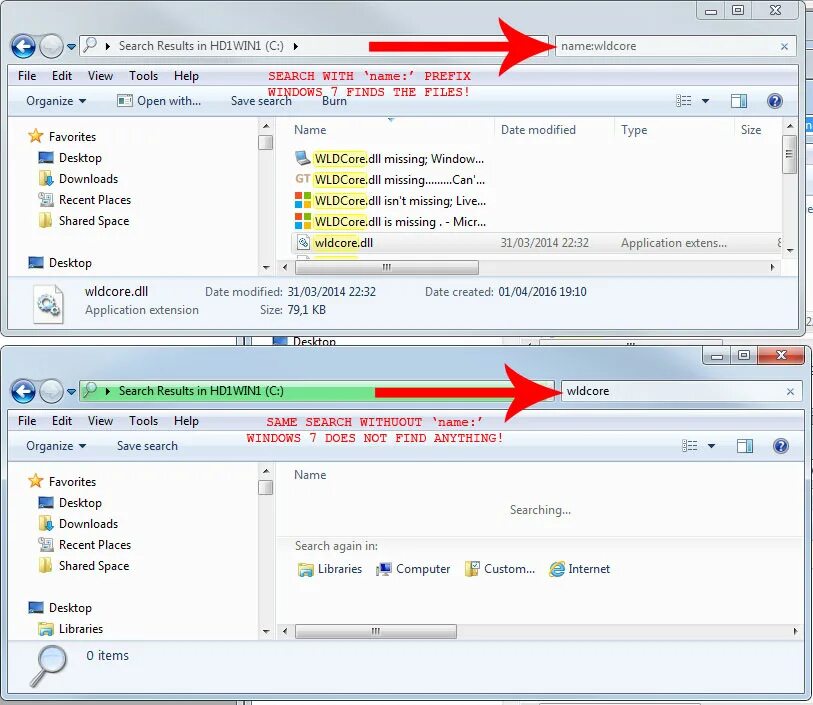The image size is (813, 705).
Task: Click scroll down arrow in top sidebar
Action: coord(265,267)
